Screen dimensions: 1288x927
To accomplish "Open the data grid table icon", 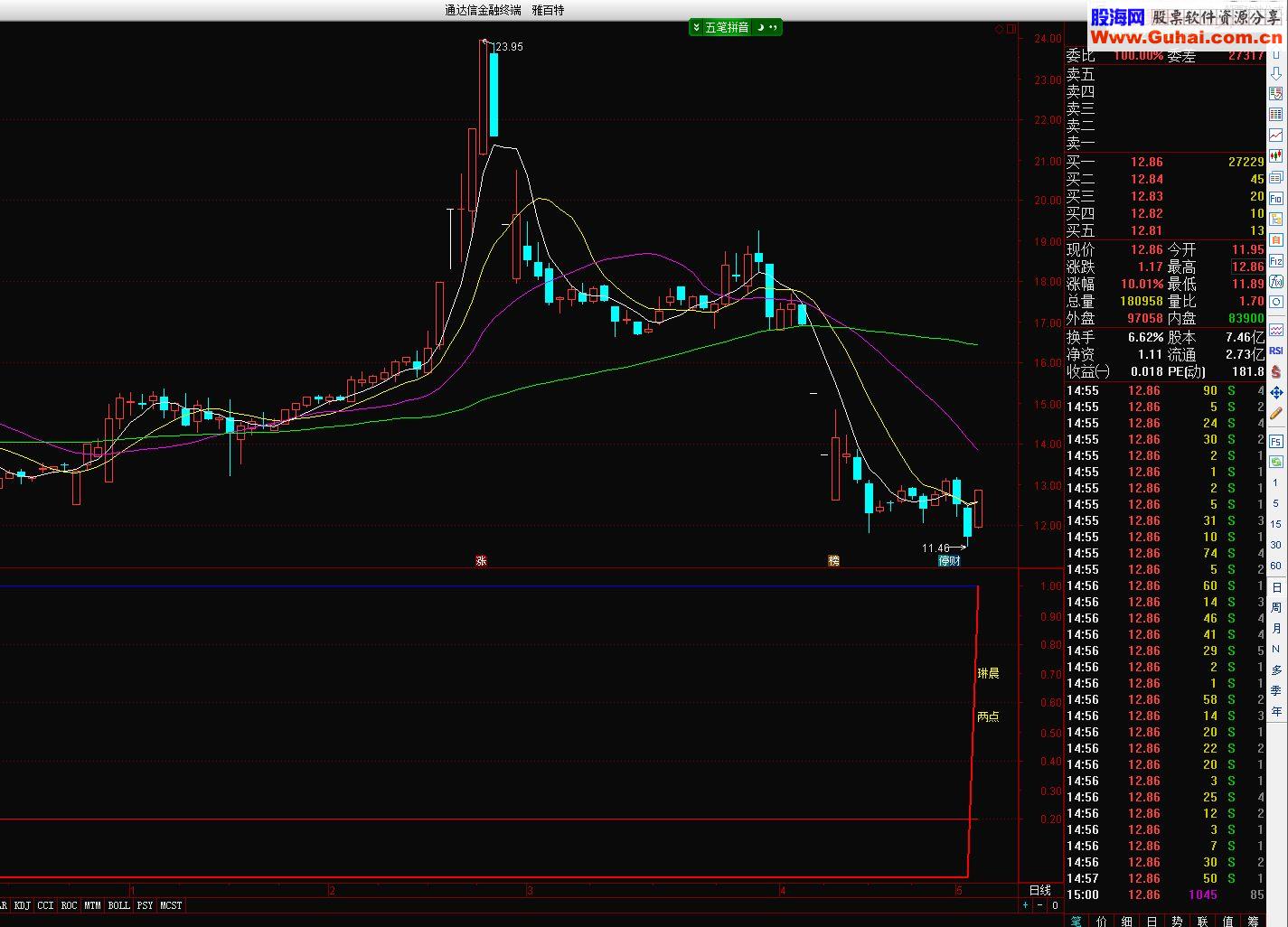I will click(1276, 115).
